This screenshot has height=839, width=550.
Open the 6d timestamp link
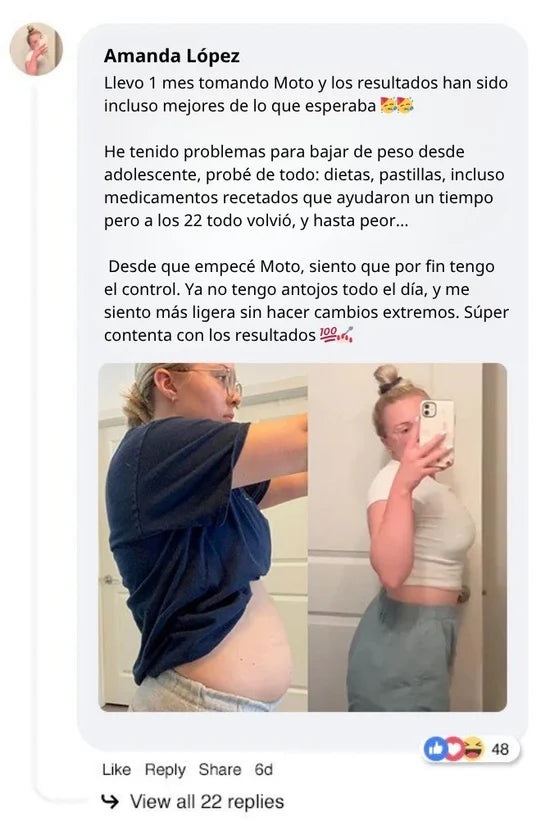263,769
